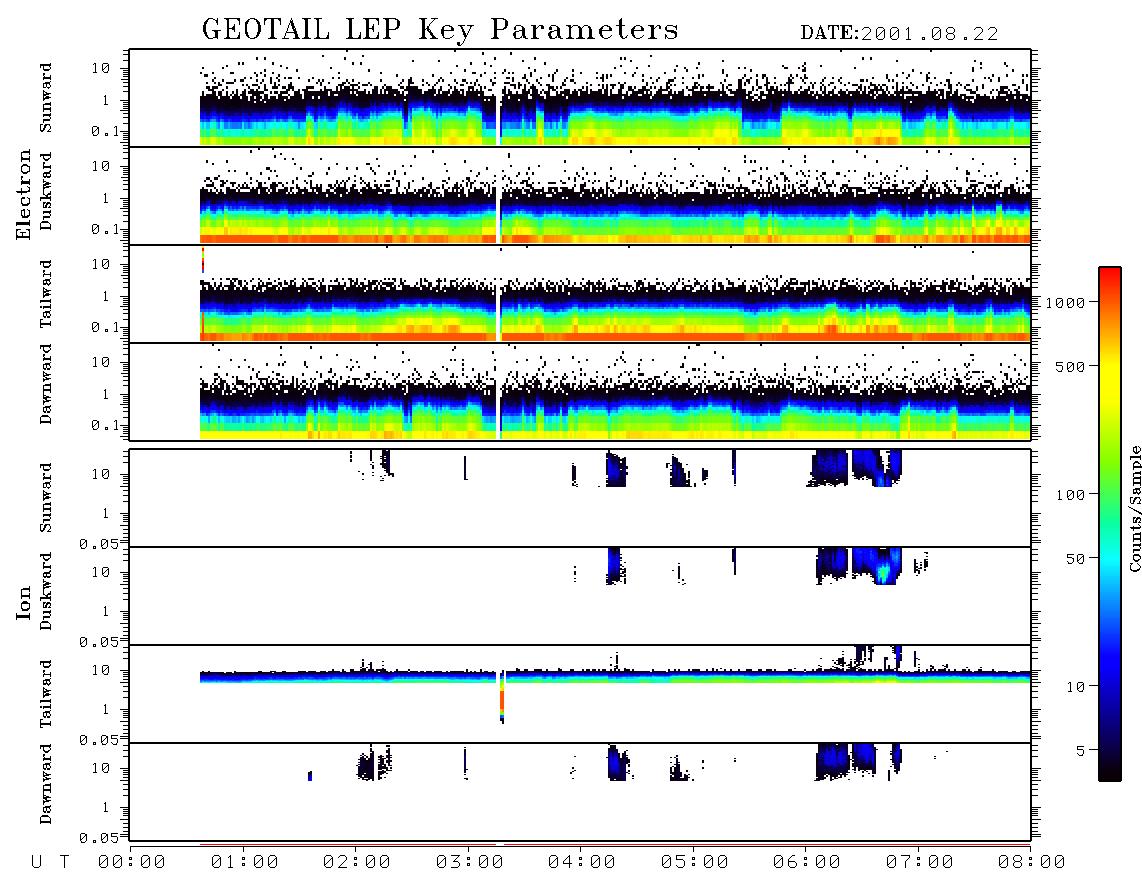Click the "50" color bar label
1142x880 pixels.
pos(1075,559)
